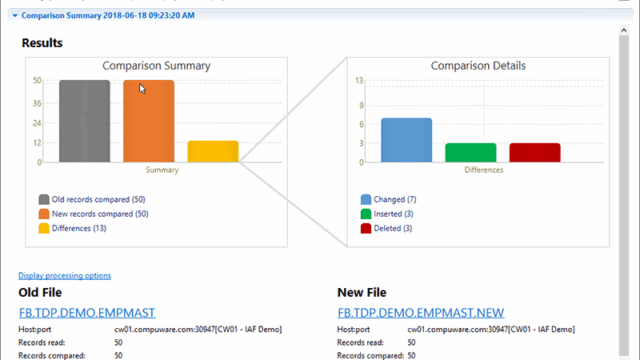Screen dimensions: 640x360
Task: Click Old File 'Records compared:' label
Action: click(52, 356)
